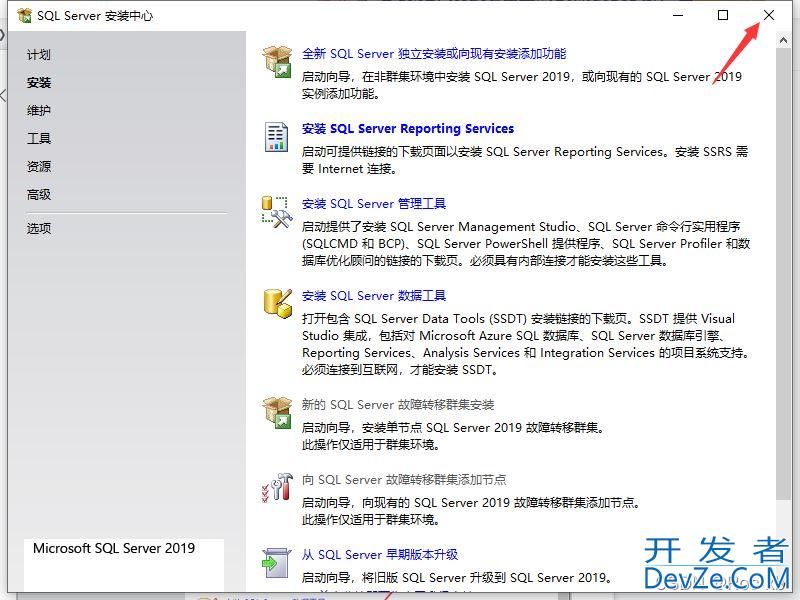Open 从 SQL Server 早期版本升级 link
The height and width of the screenshot is (600, 800).
380,555
